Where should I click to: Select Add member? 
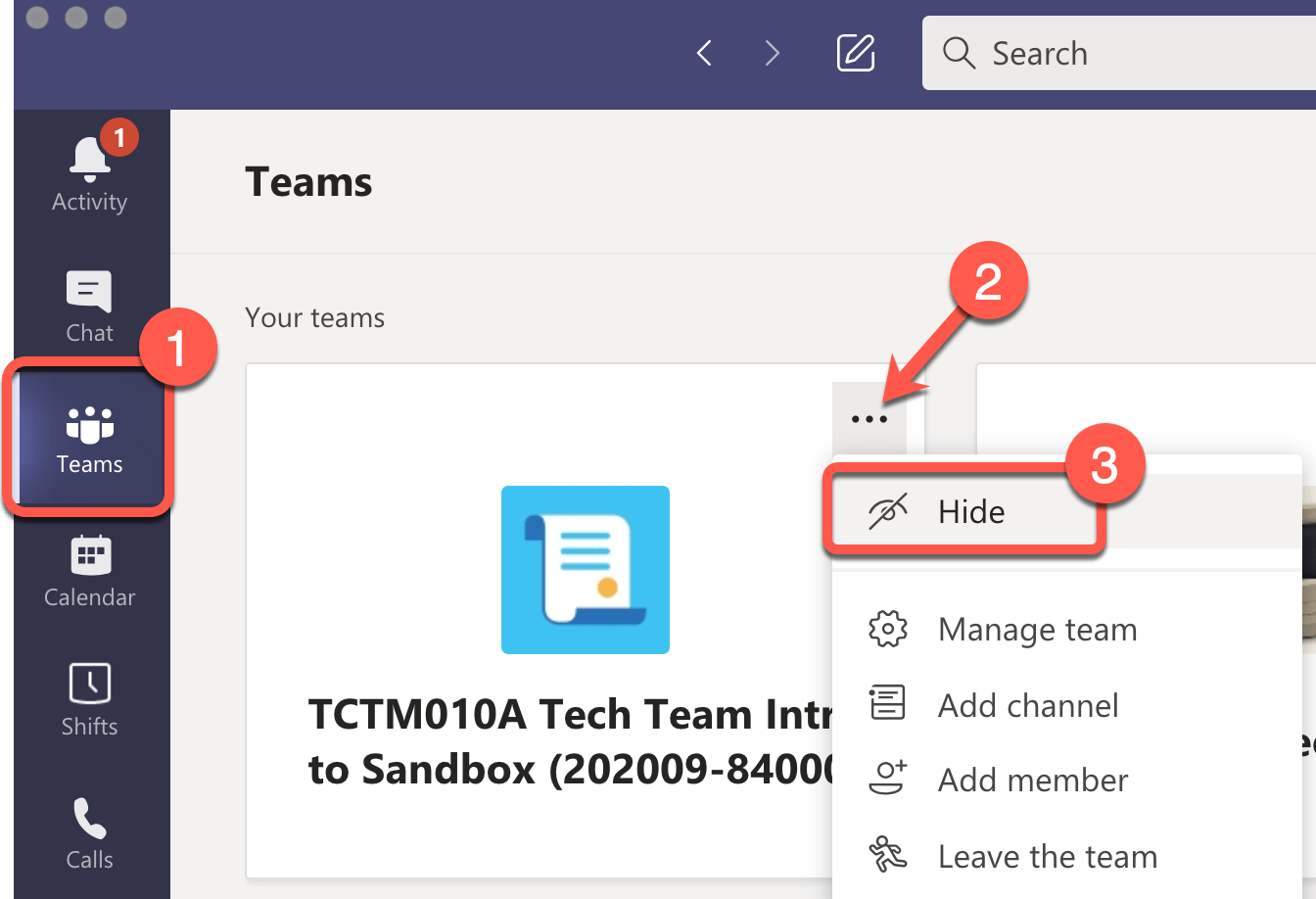[x=1032, y=781]
